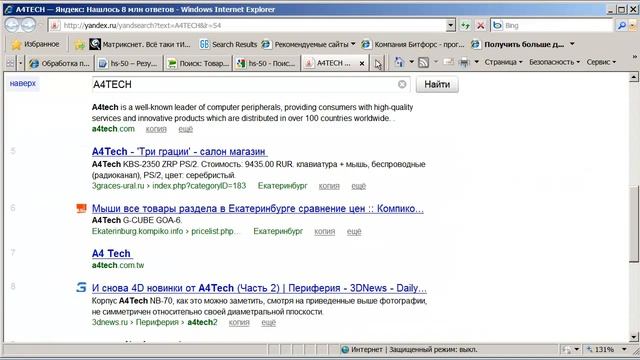Click the vertical scrollbar thumb
This screenshot has width=640, height=360.
pyautogui.click(x=633, y=223)
